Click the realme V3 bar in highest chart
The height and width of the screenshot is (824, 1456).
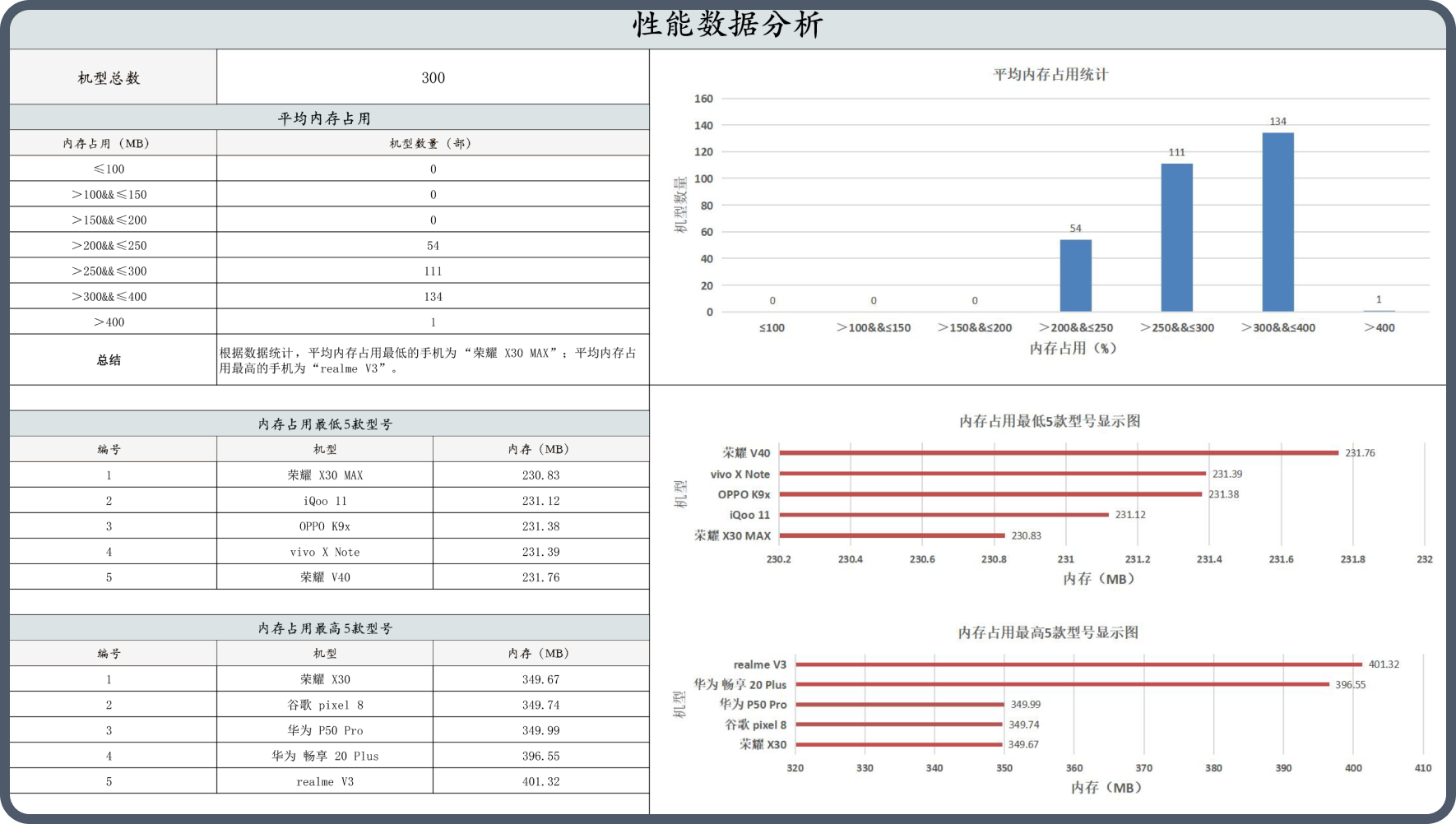click(1078, 664)
